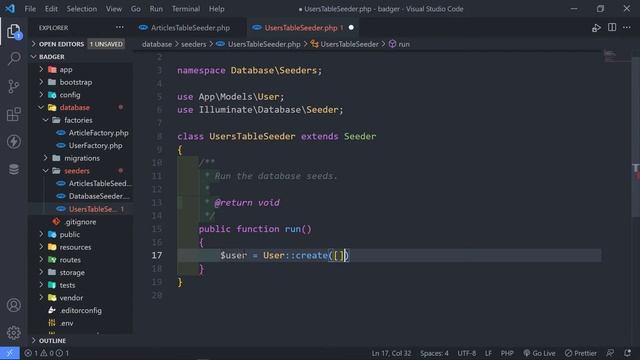
Task: Change end of line sequence LF
Action: pyautogui.click(x=488, y=353)
